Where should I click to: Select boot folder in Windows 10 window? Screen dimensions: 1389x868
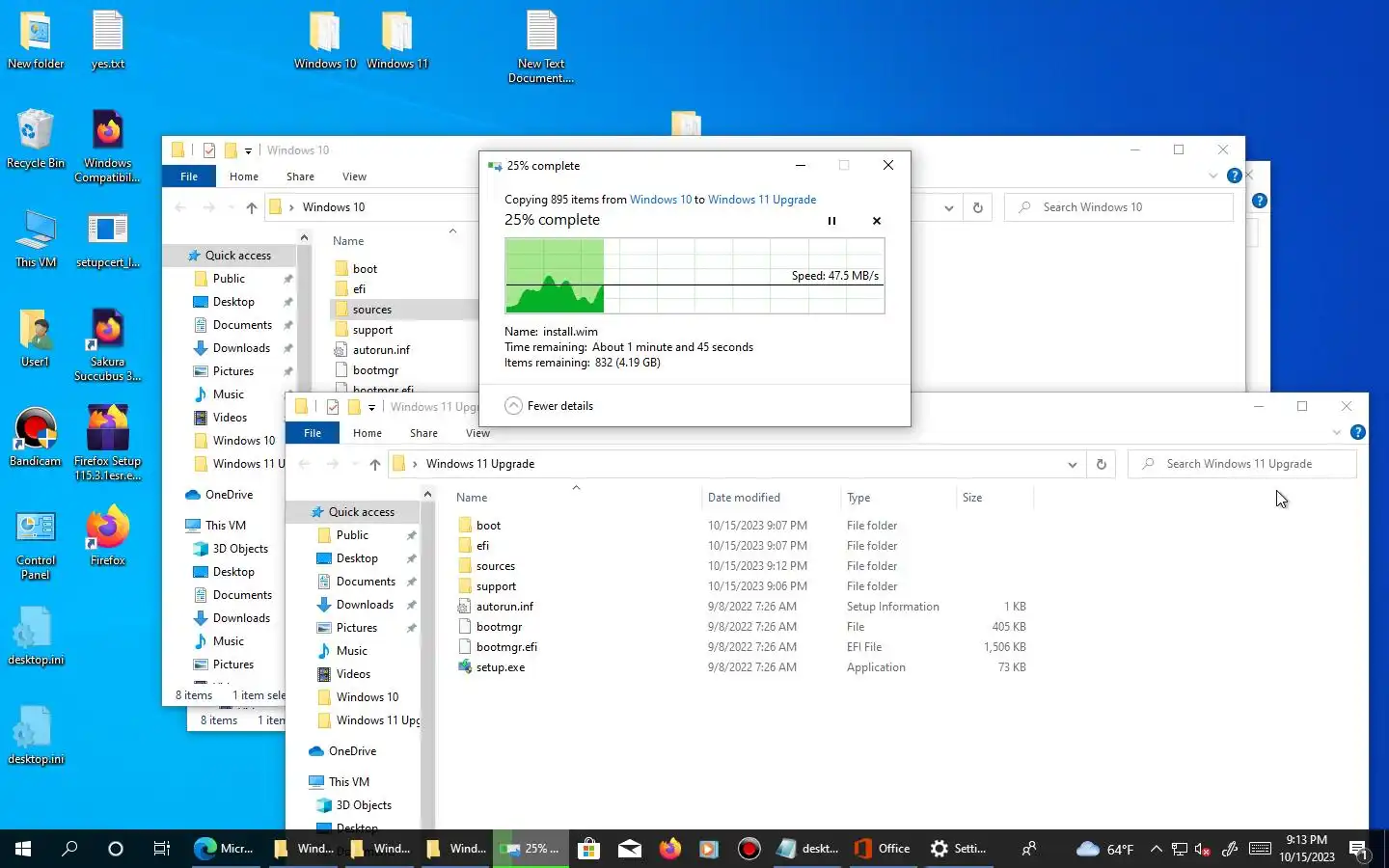[365, 269]
